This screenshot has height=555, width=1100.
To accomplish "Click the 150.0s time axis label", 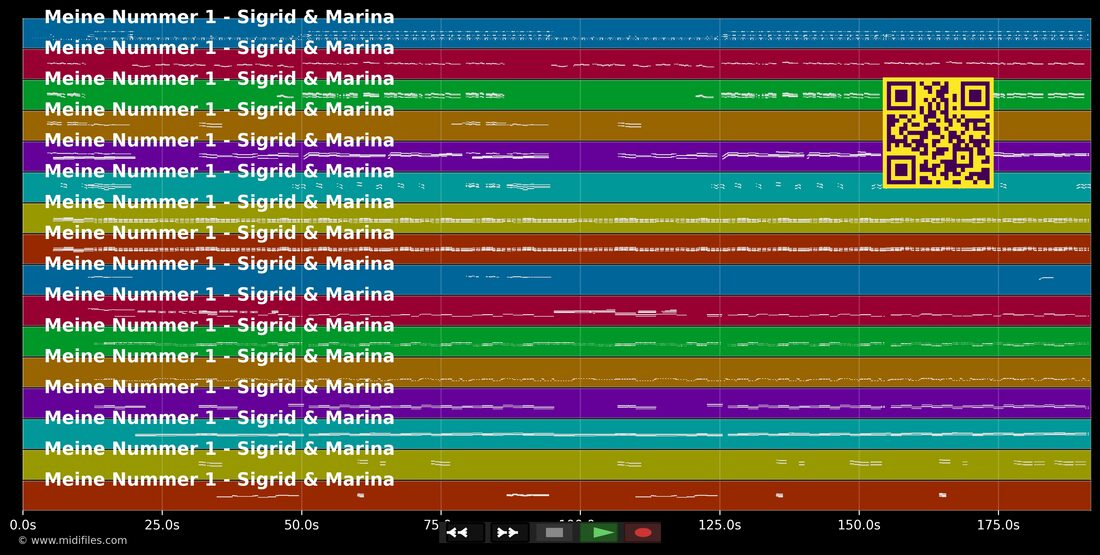I will point(859,525).
